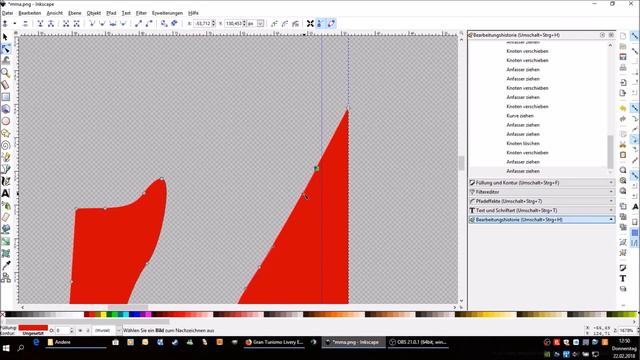This screenshot has height=360, width=640.
Task: Select the Color dropper tool
Action: [x=6, y=265]
